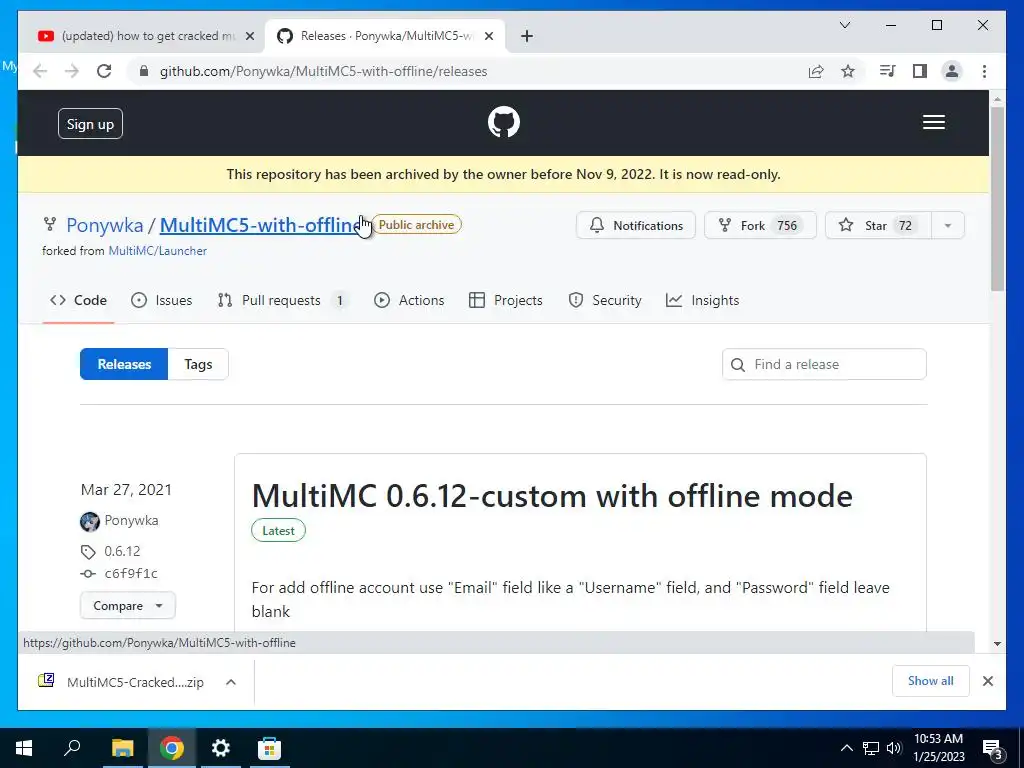Close the GitHub Releases tab

click(488, 36)
